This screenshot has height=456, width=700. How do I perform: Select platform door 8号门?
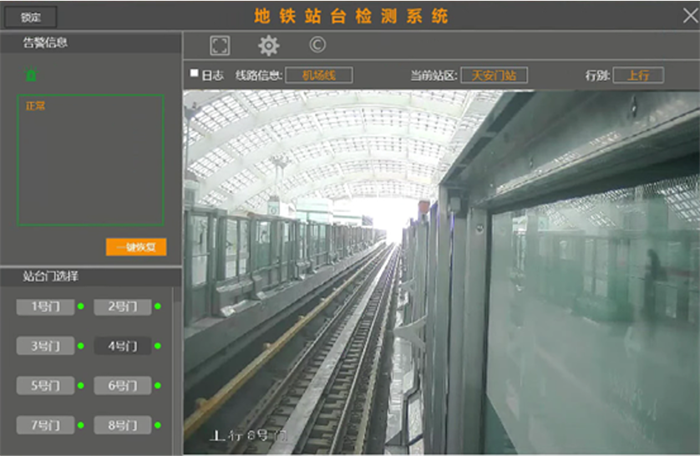click(x=123, y=425)
